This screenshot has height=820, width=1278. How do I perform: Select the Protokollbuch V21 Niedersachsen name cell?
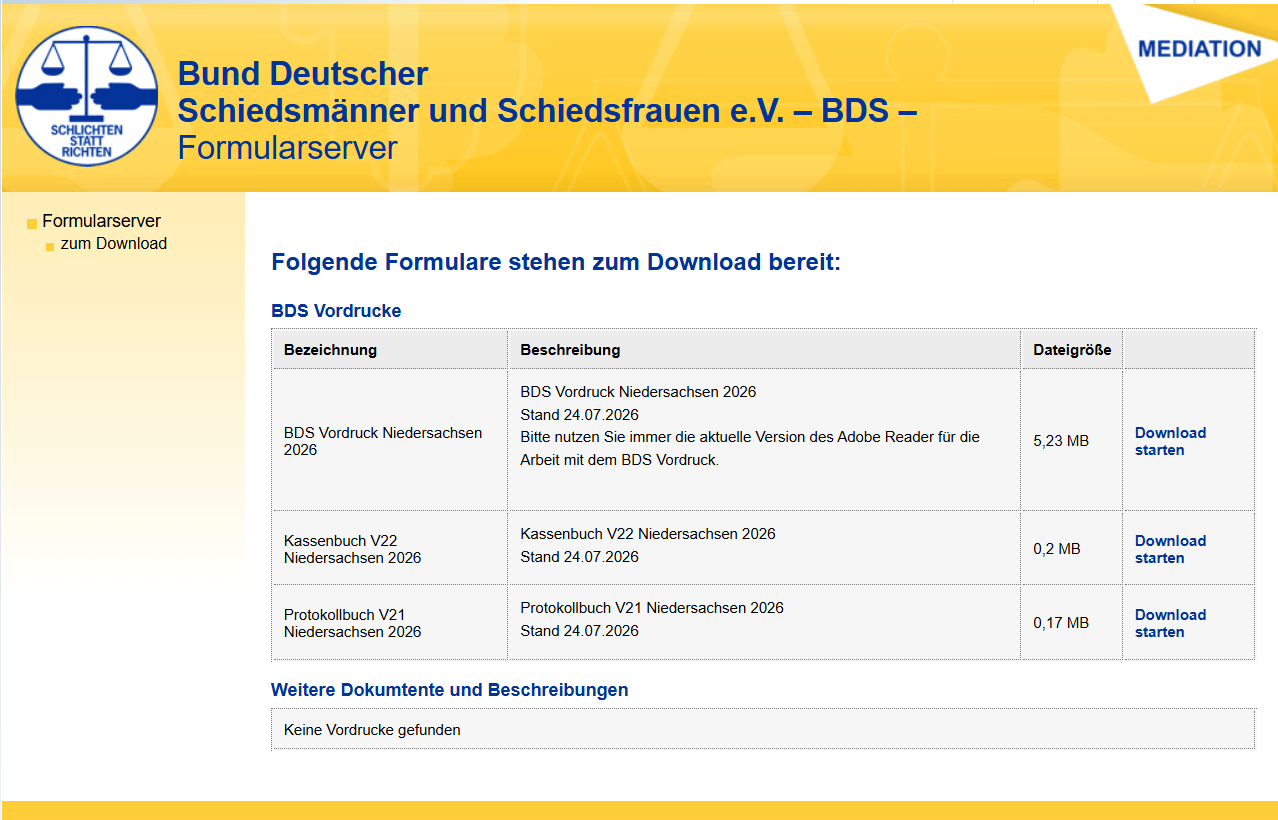389,623
